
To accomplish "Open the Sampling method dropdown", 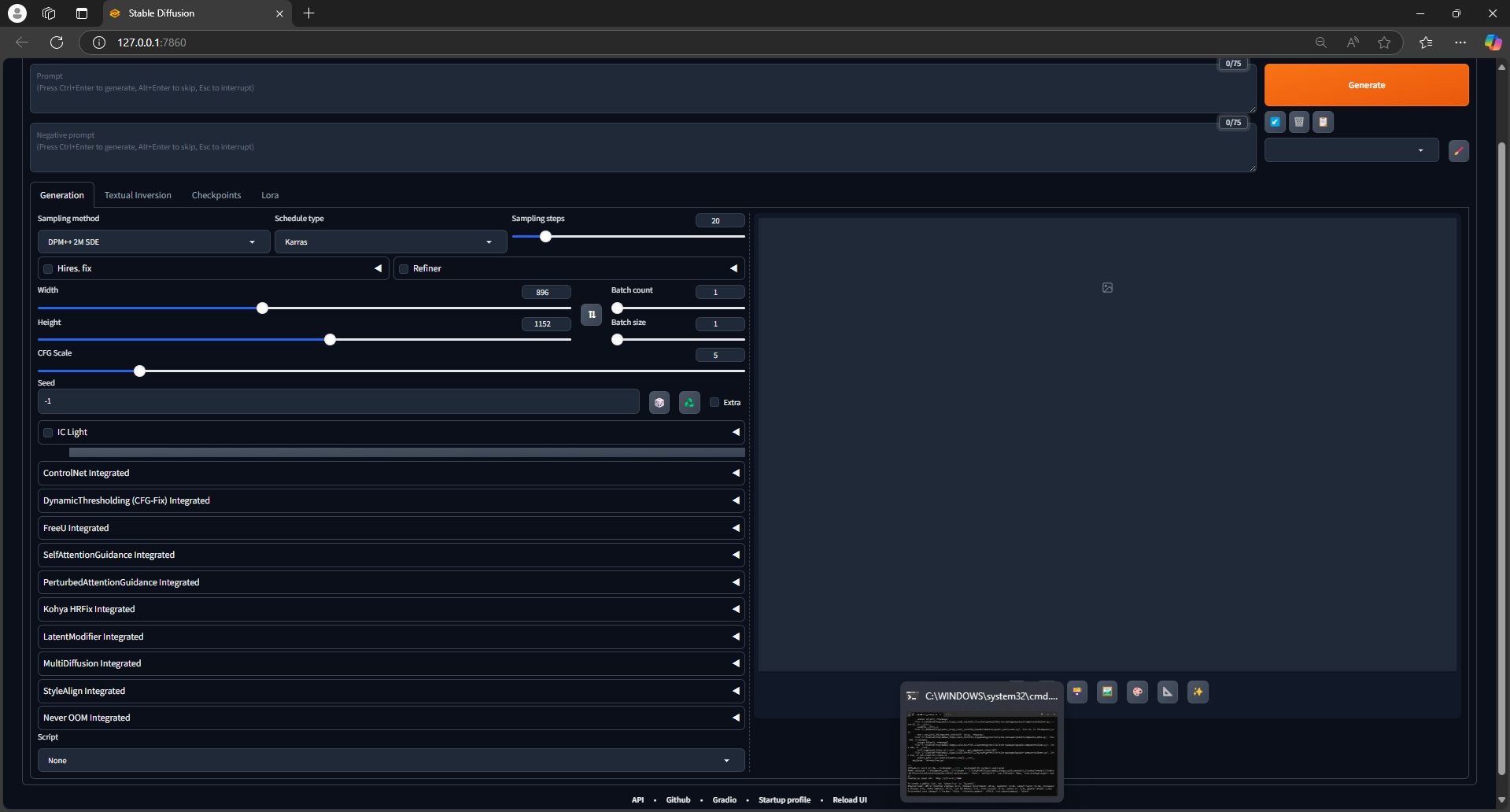I will [x=153, y=242].
